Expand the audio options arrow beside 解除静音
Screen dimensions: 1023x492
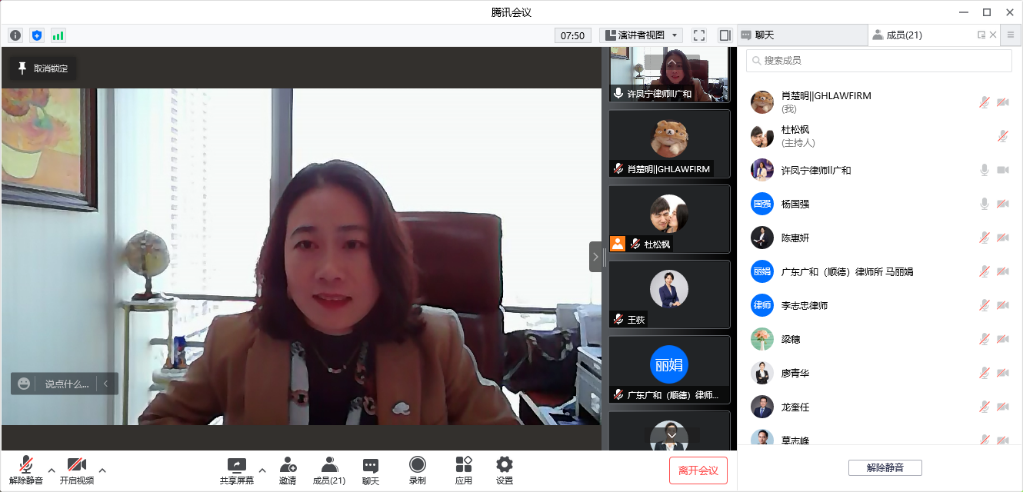point(51,470)
